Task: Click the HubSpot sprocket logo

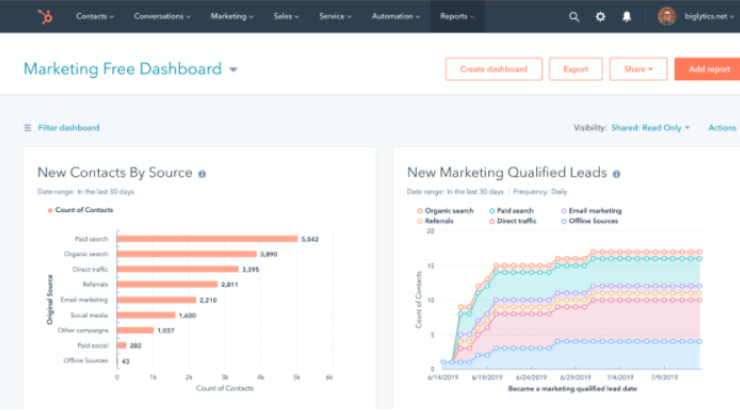Action: coord(45,17)
